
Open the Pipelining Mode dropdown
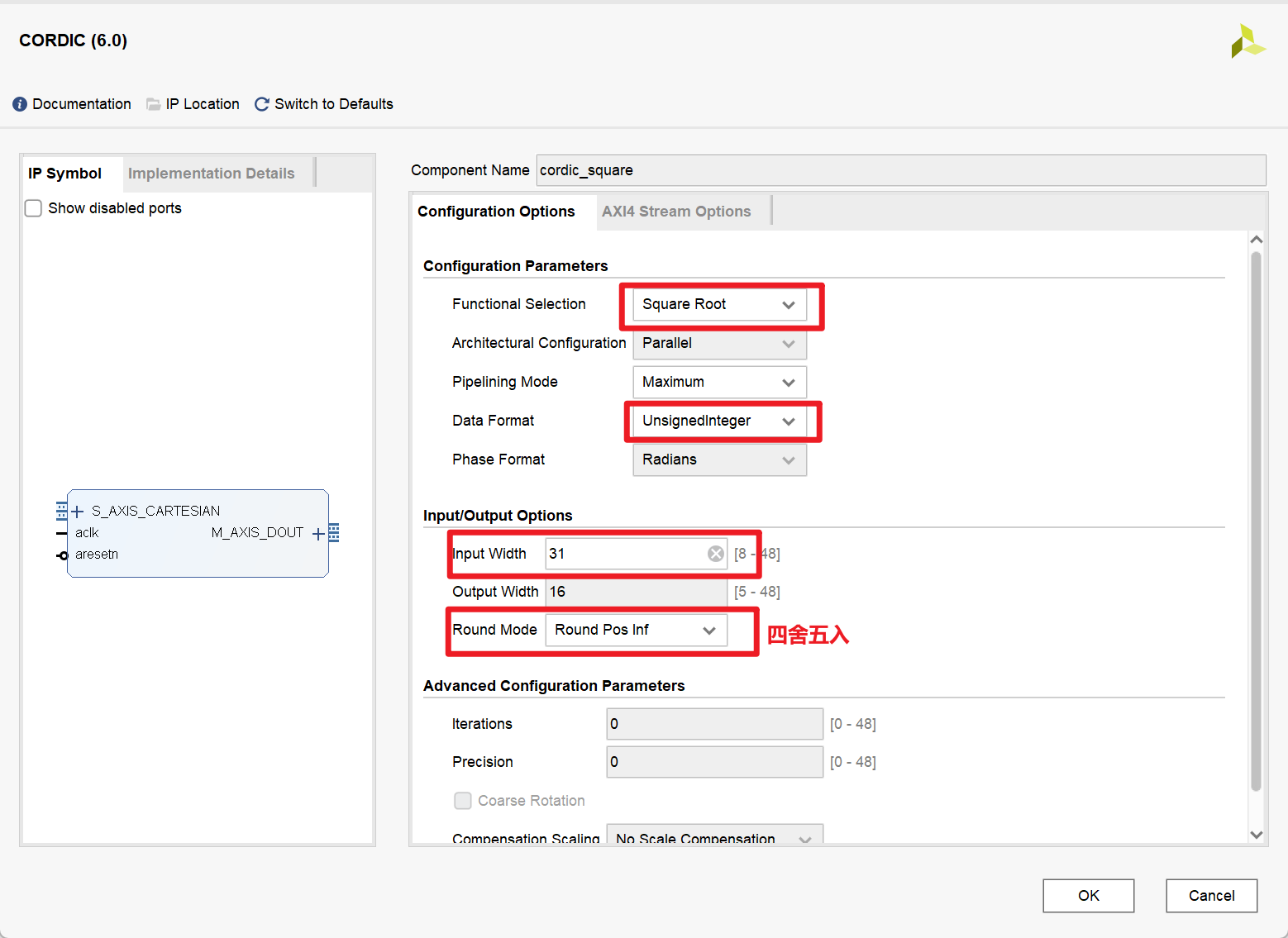(719, 382)
